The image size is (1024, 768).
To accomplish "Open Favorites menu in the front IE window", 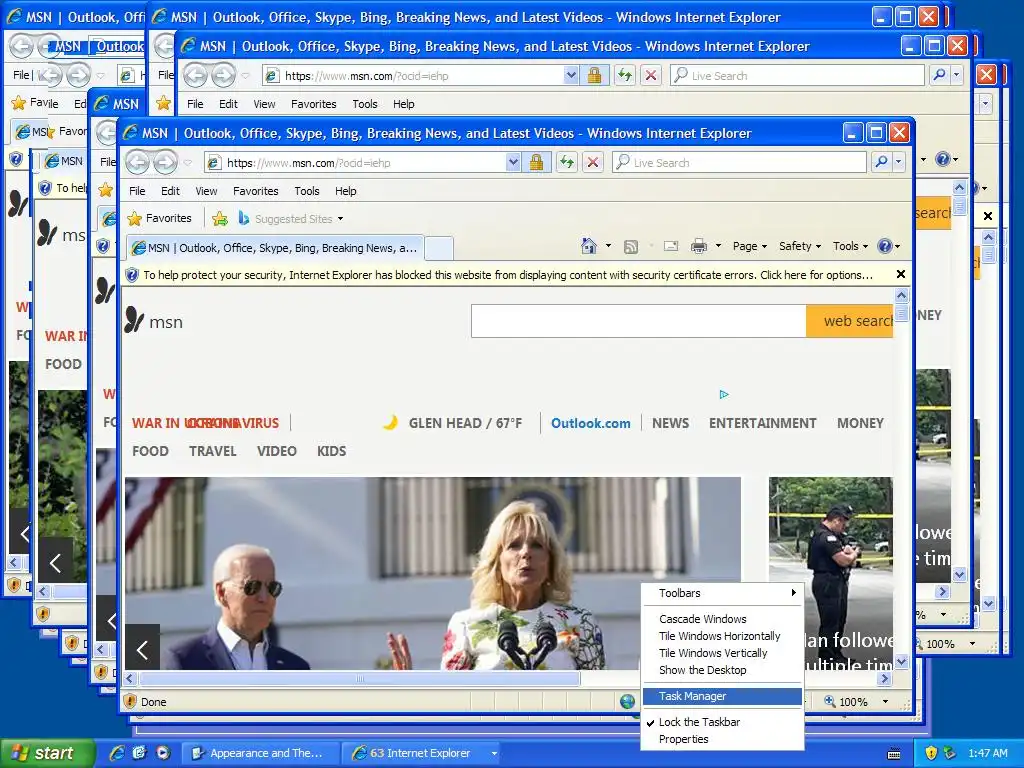I will [255, 191].
